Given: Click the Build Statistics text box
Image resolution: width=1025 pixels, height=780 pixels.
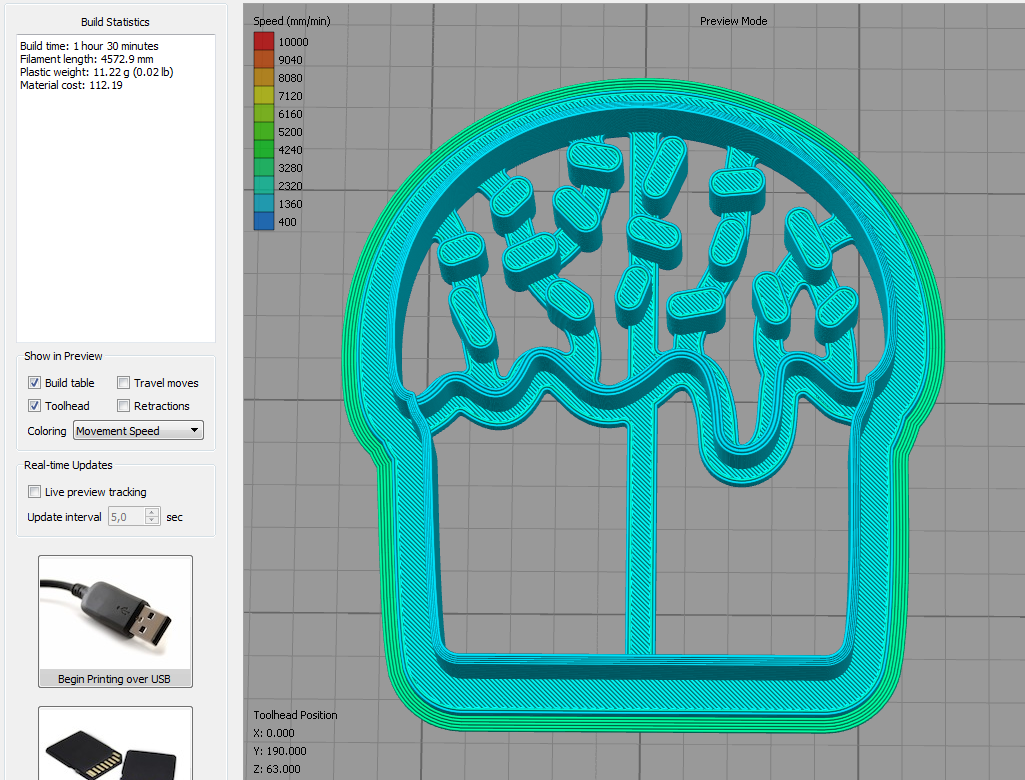Looking at the screenshot, I should 116,188.
